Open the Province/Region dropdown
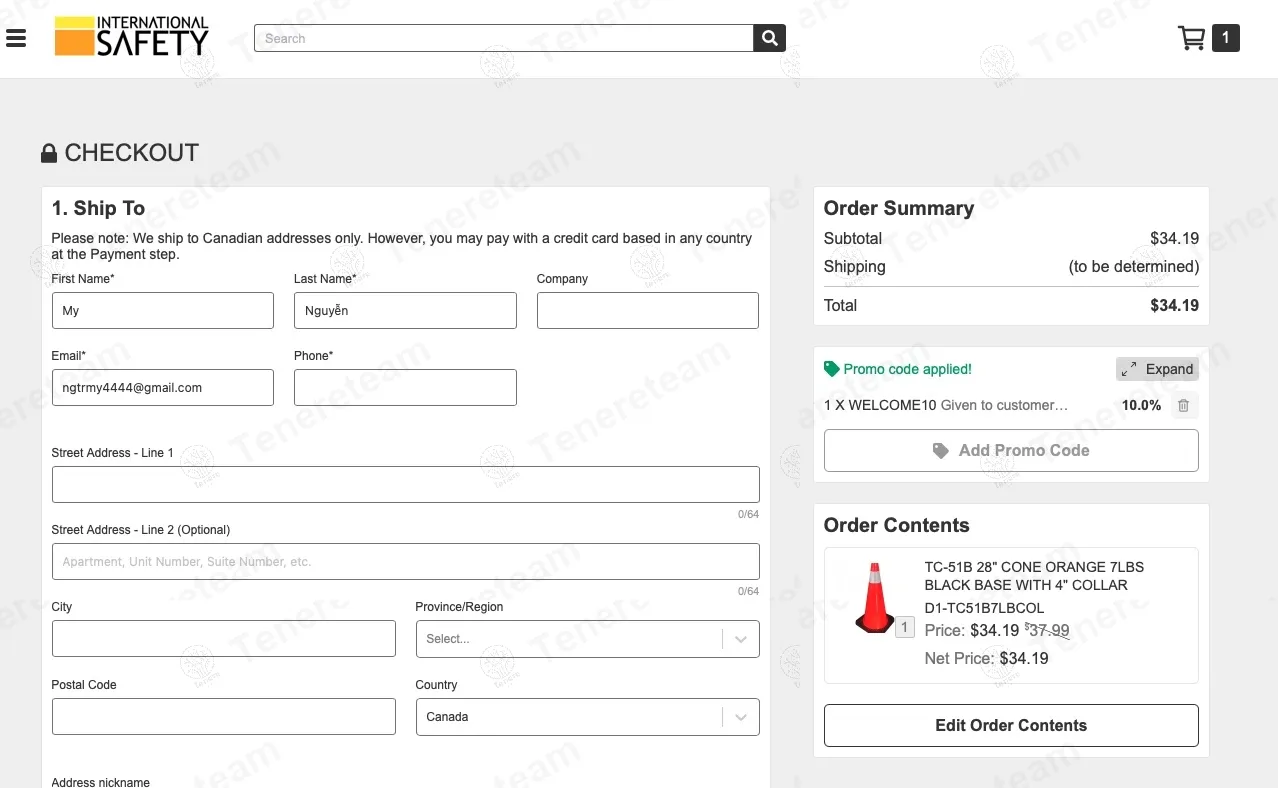 click(x=587, y=639)
